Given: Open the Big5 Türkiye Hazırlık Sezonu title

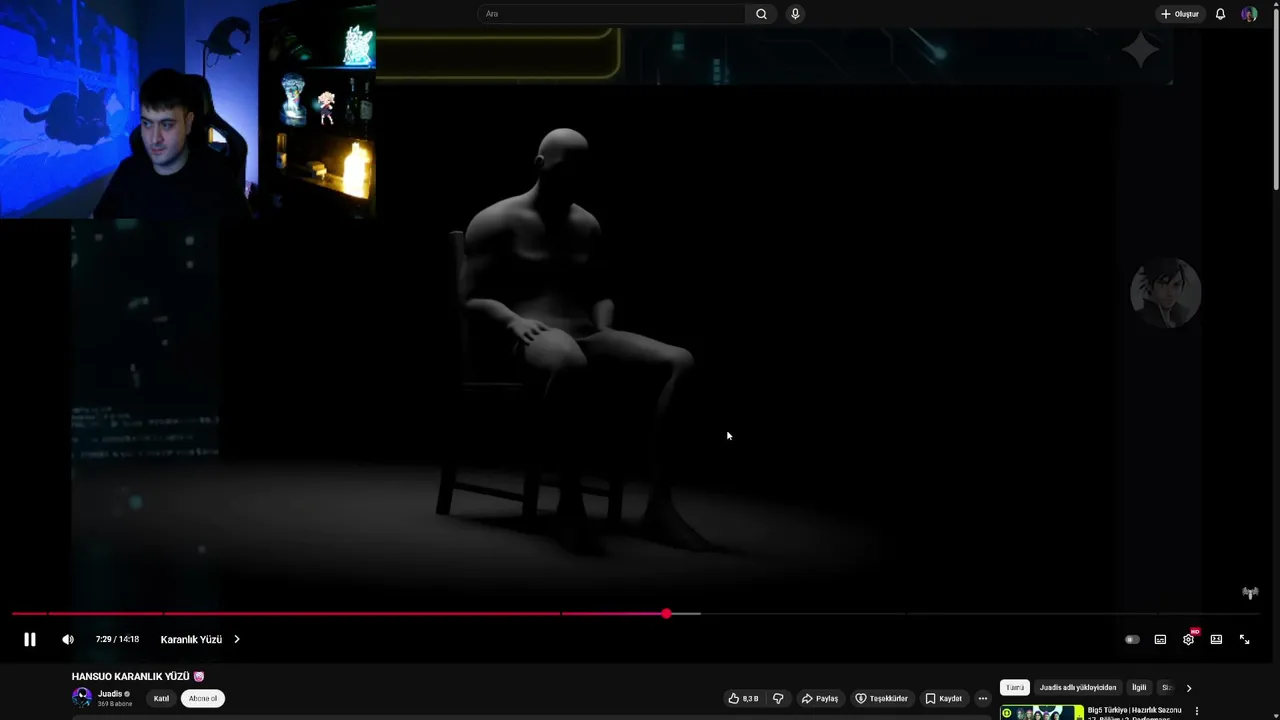Looking at the screenshot, I should 1135,712.
